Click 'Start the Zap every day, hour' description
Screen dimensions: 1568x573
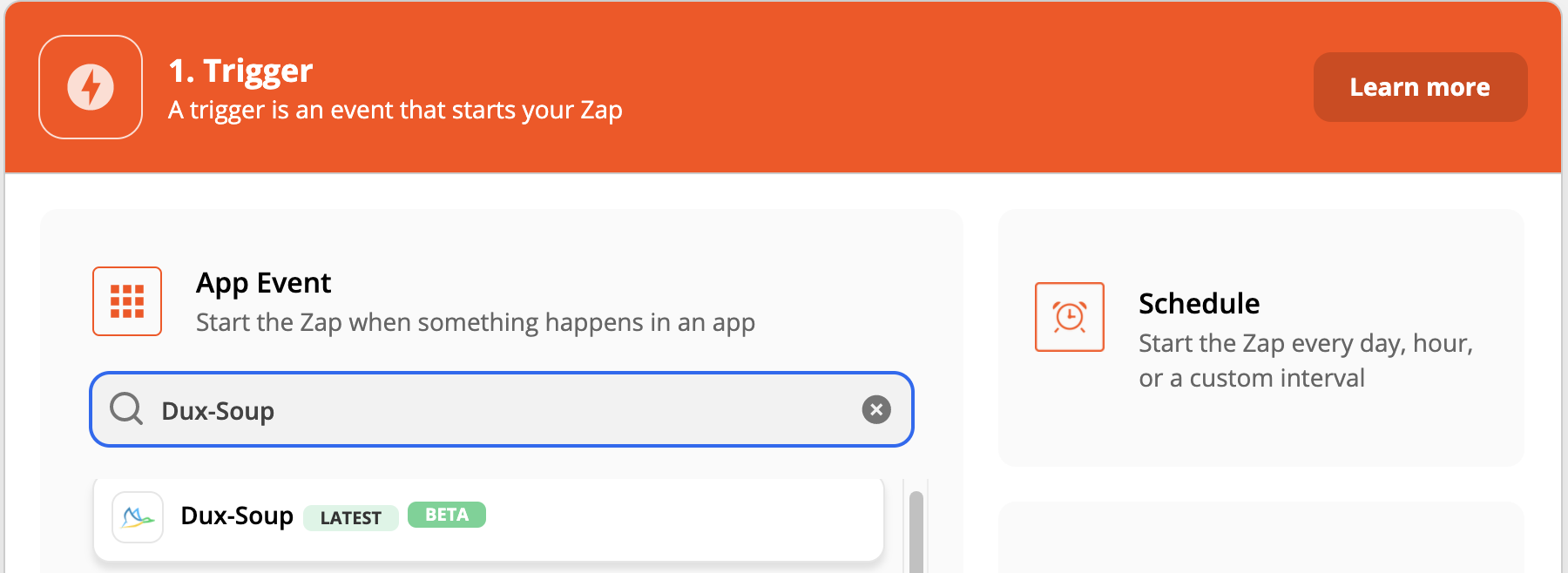[x=1306, y=343]
